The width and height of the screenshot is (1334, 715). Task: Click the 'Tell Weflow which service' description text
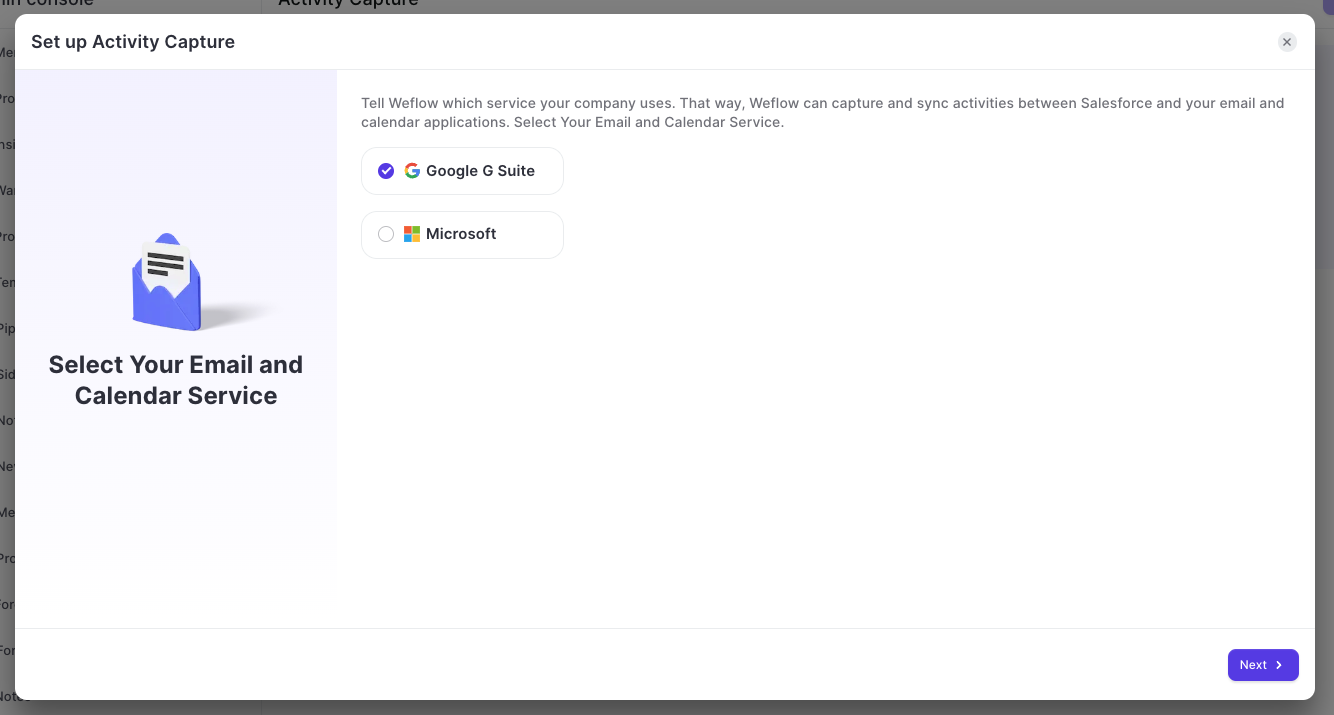click(x=823, y=113)
